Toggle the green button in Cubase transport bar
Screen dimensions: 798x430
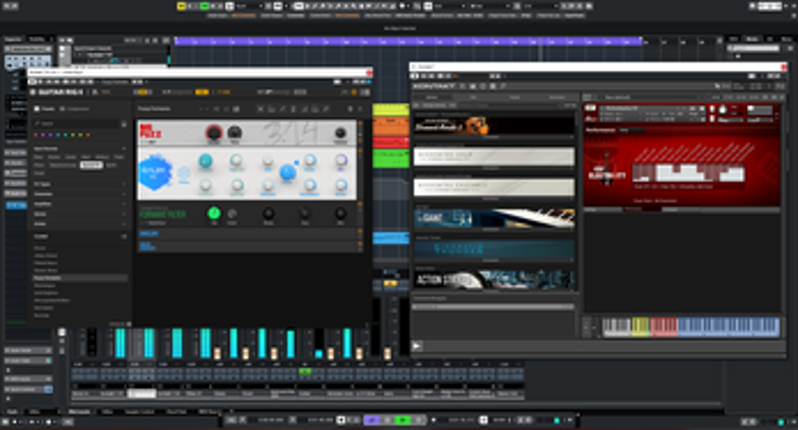pos(403,420)
